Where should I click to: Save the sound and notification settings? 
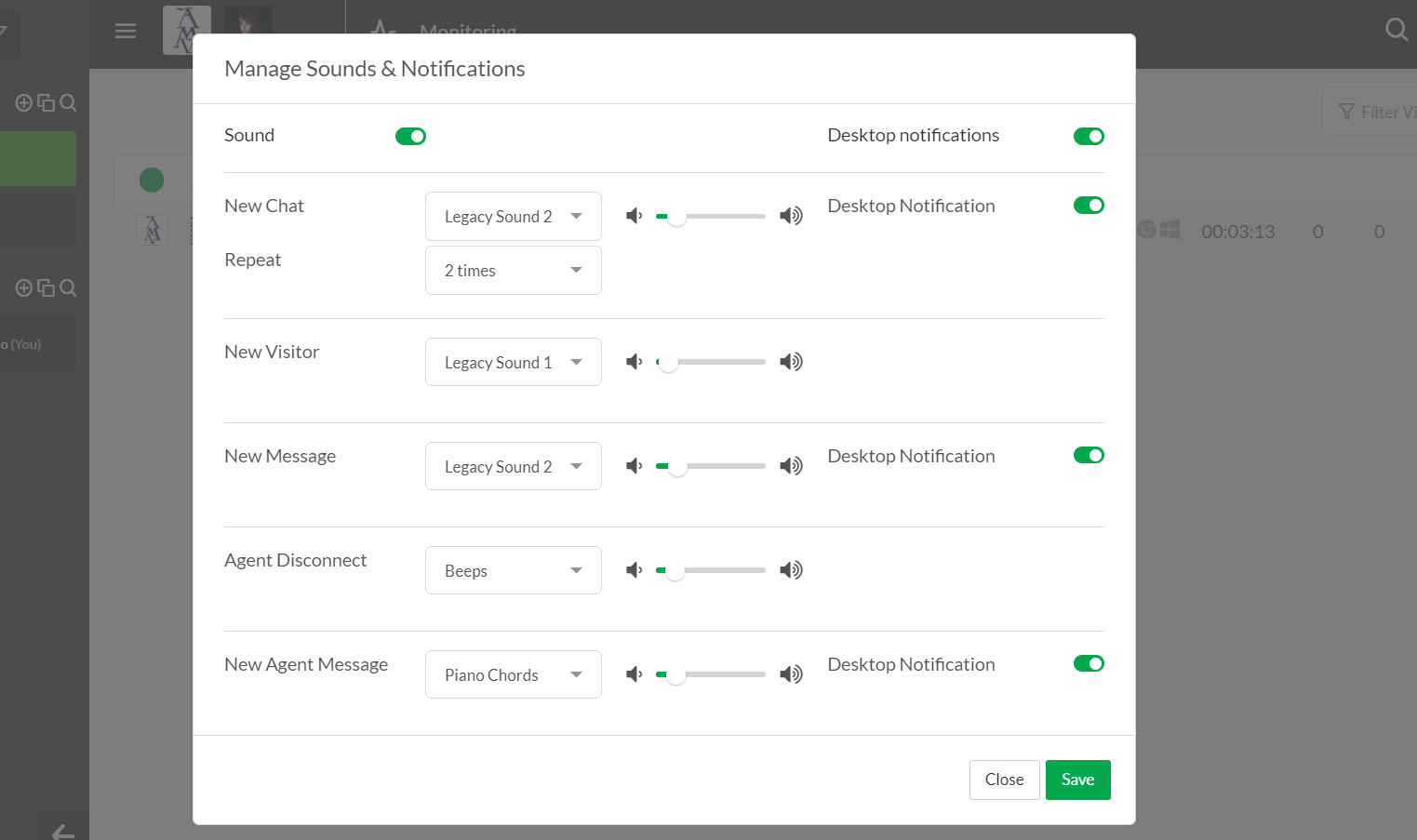(1077, 780)
